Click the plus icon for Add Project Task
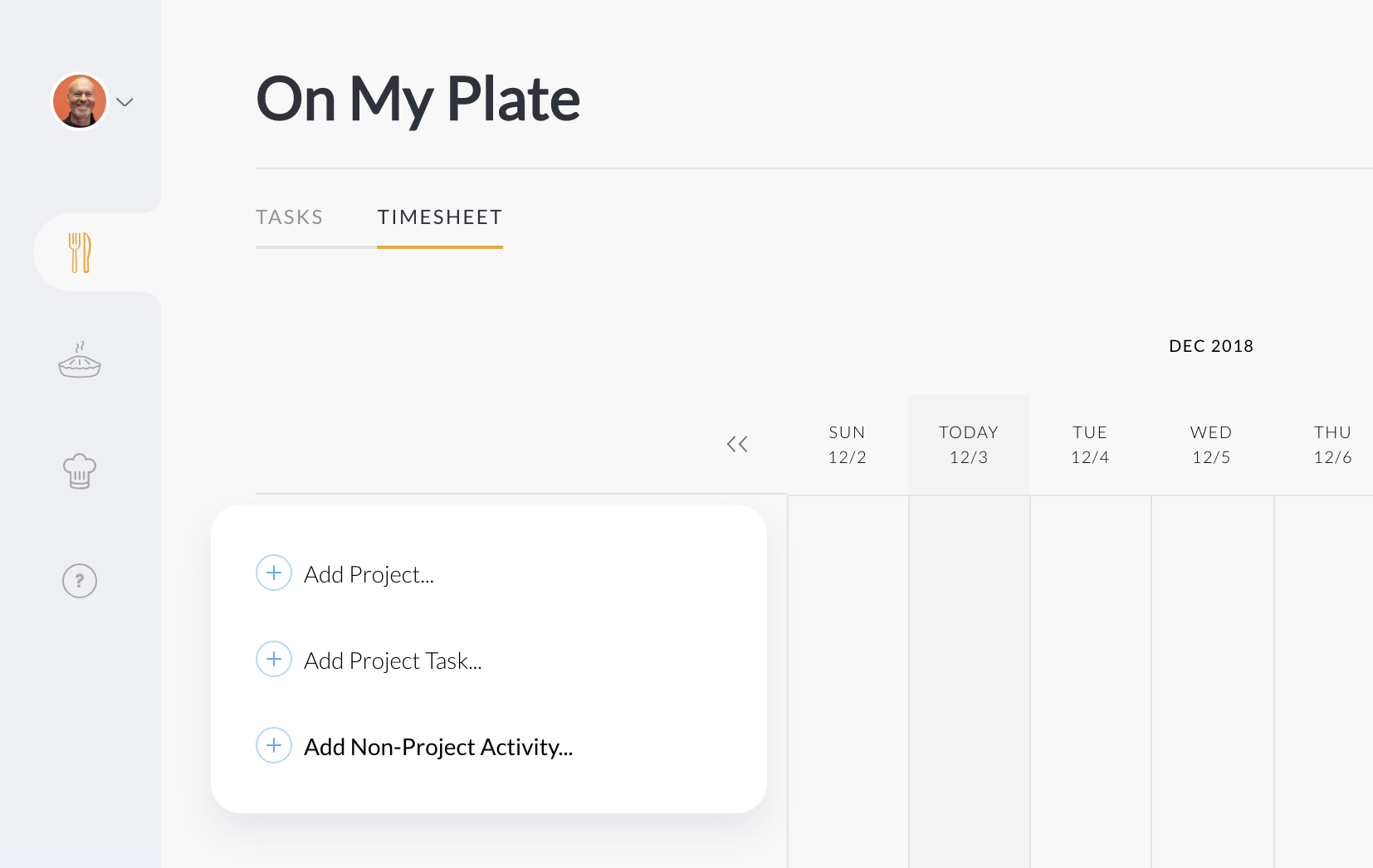This screenshot has height=868, width=1373. [x=274, y=660]
